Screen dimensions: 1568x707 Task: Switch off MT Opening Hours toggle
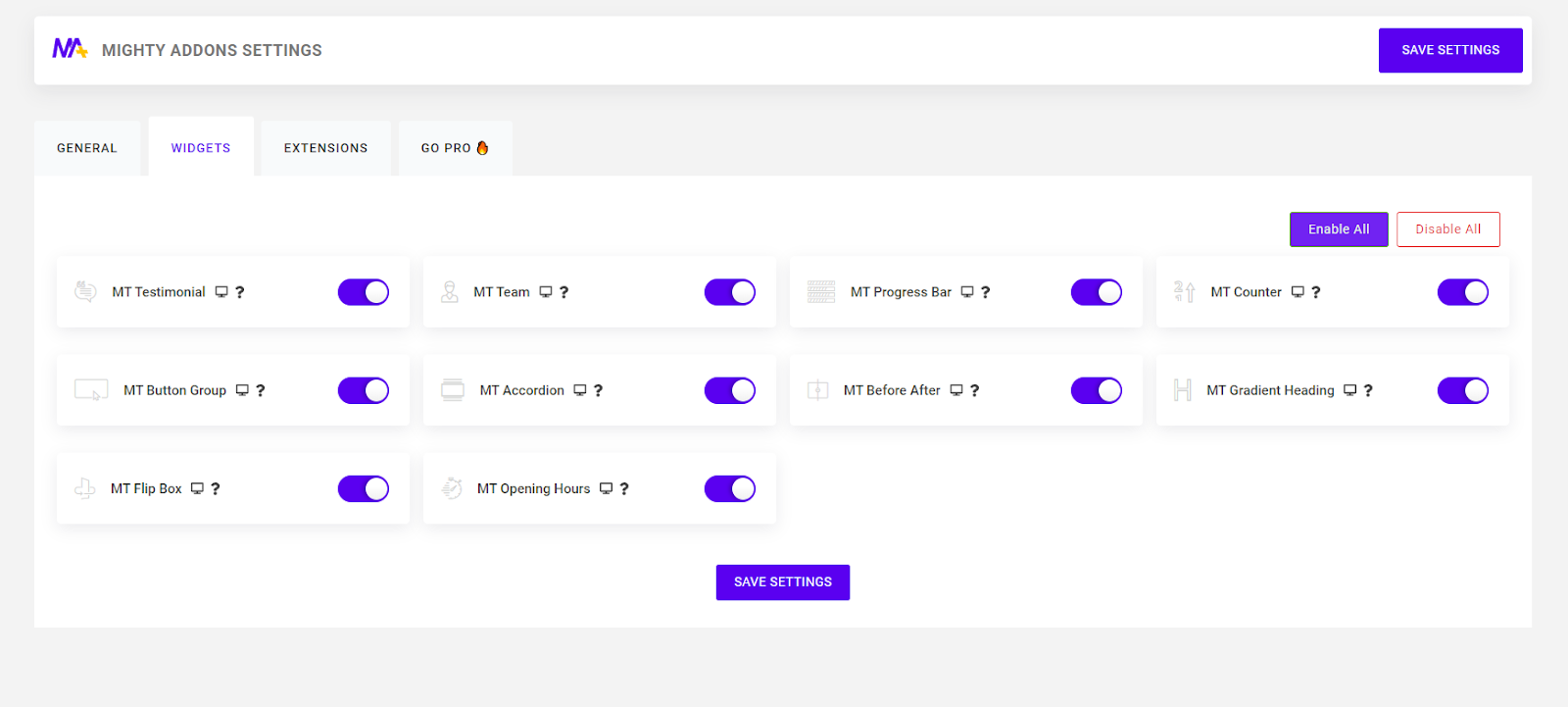click(x=729, y=488)
